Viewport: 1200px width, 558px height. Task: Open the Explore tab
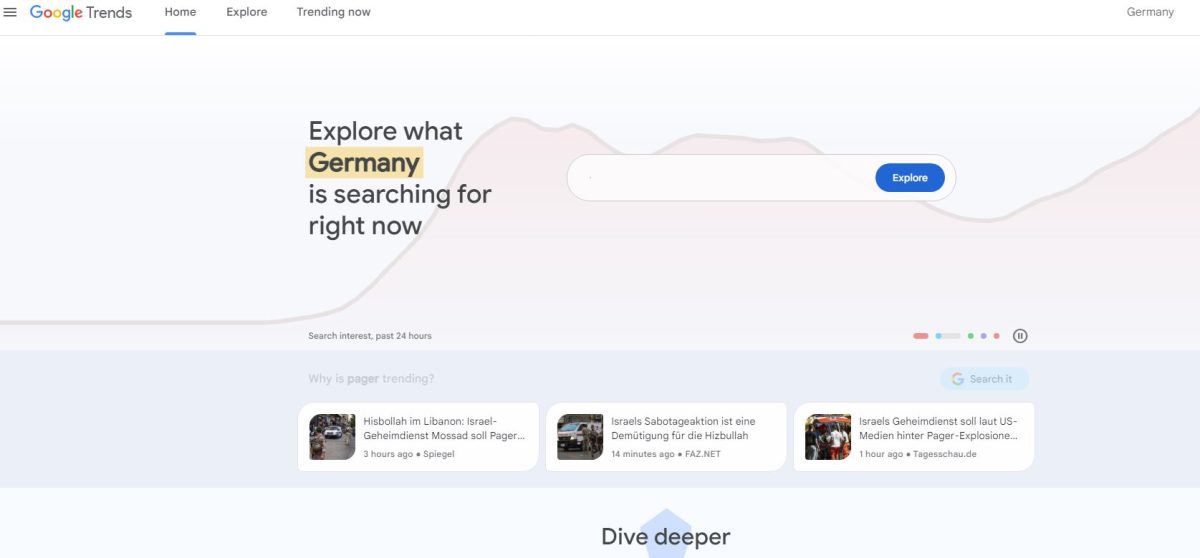pos(246,12)
